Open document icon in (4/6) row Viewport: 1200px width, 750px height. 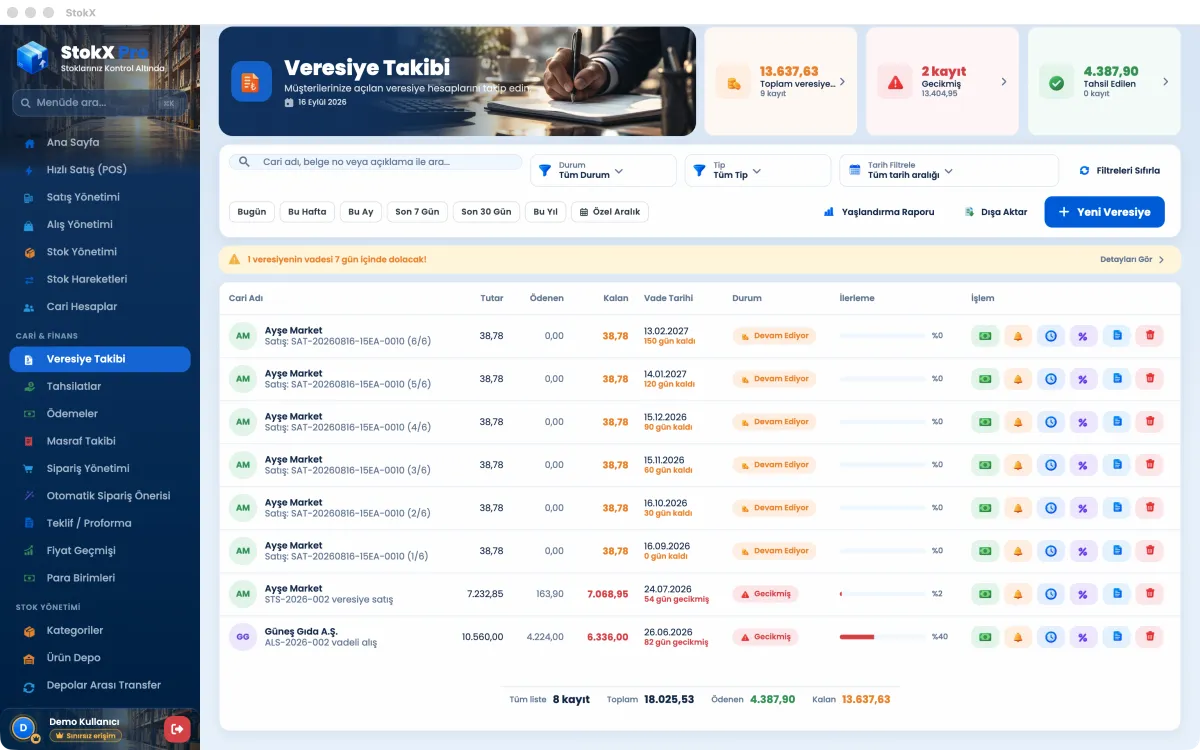pyautogui.click(x=1117, y=422)
